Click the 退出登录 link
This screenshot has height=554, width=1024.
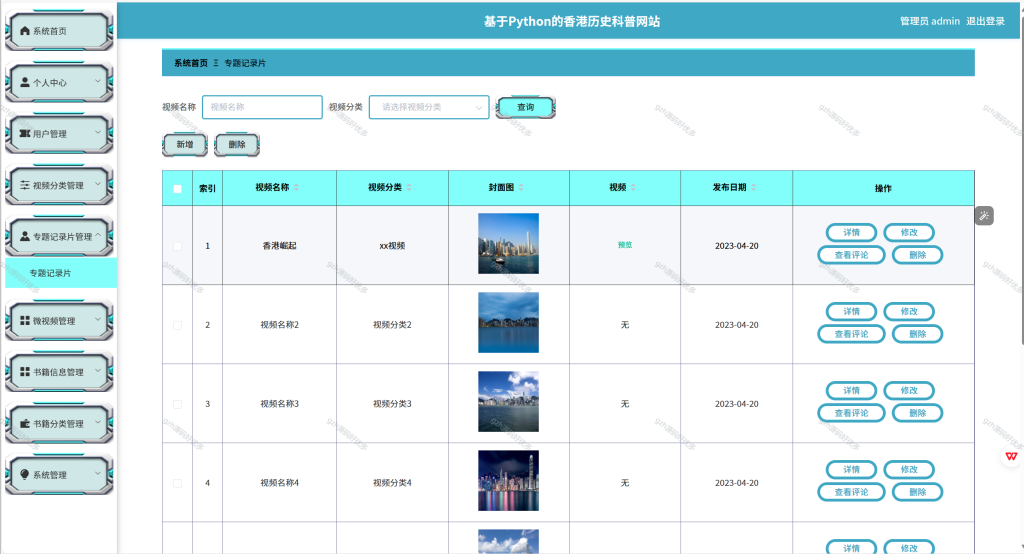[x=985, y=22]
